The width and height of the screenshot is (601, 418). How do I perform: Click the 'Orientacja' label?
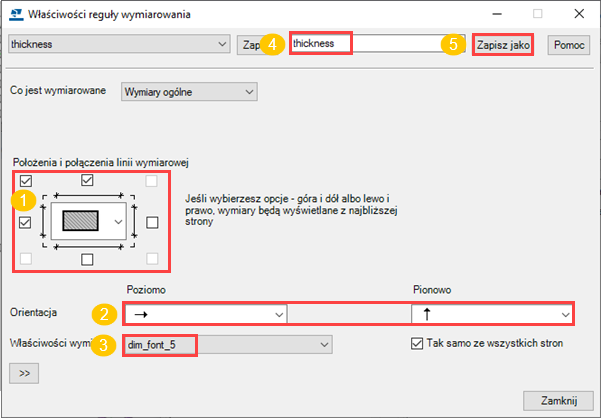point(33,312)
